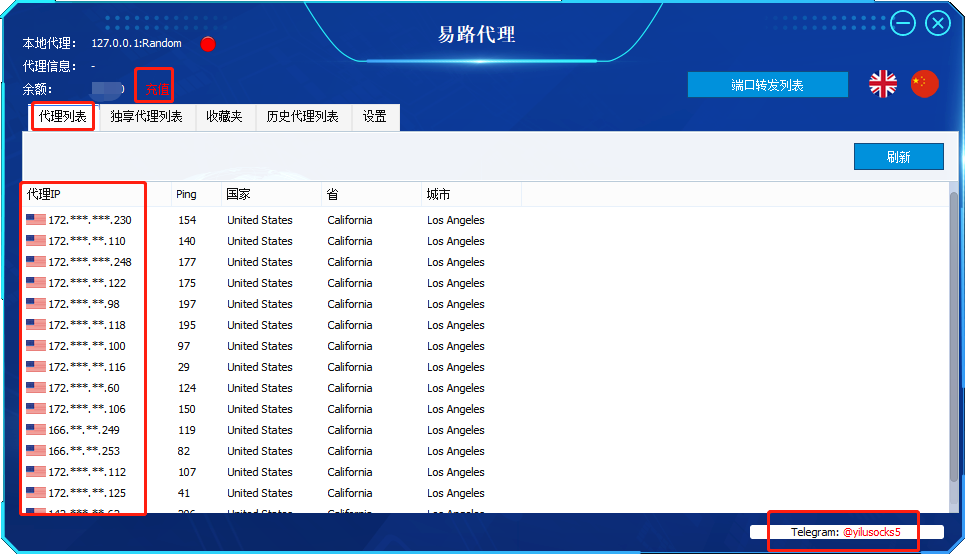Open the 设置 settings tab
This screenshot has width=967, height=554.
375,117
